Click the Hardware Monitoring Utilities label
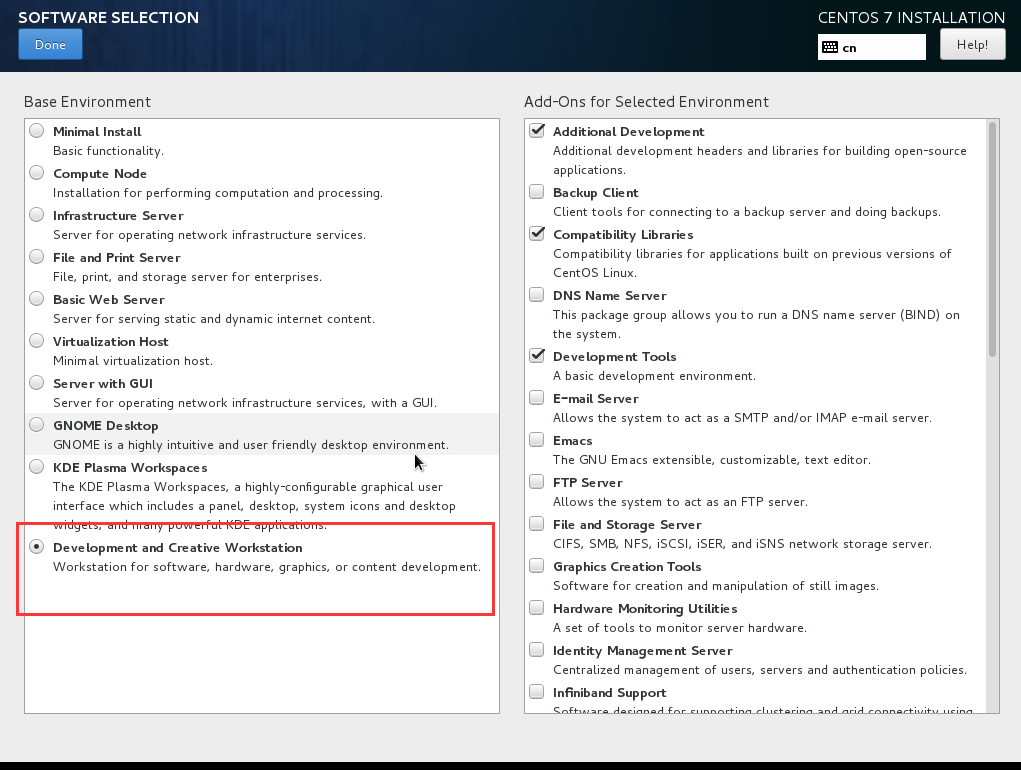This screenshot has width=1021, height=770. click(x=645, y=609)
